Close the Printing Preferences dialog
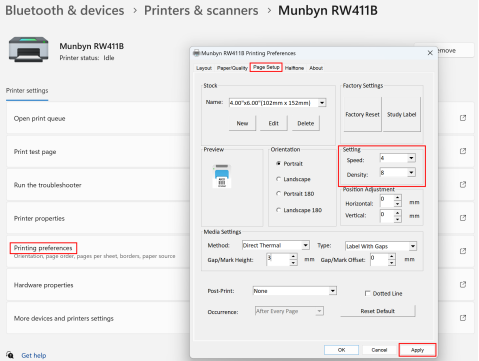 [x=430, y=53]
